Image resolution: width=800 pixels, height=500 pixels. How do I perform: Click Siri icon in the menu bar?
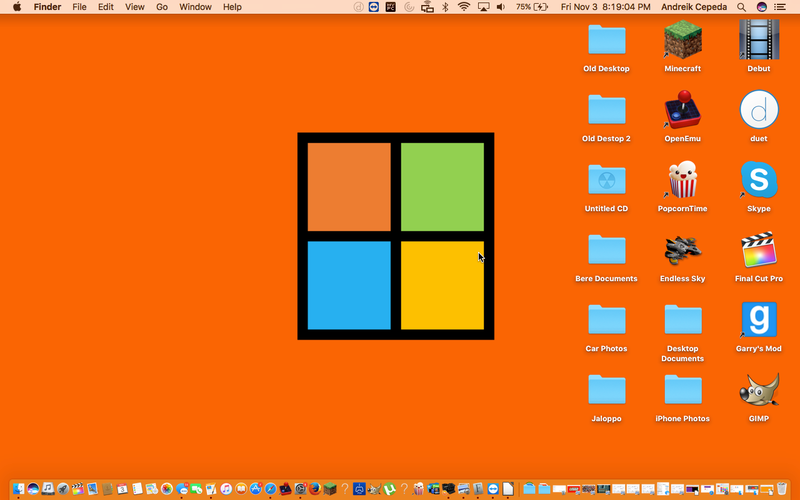(x=762, y=7)
